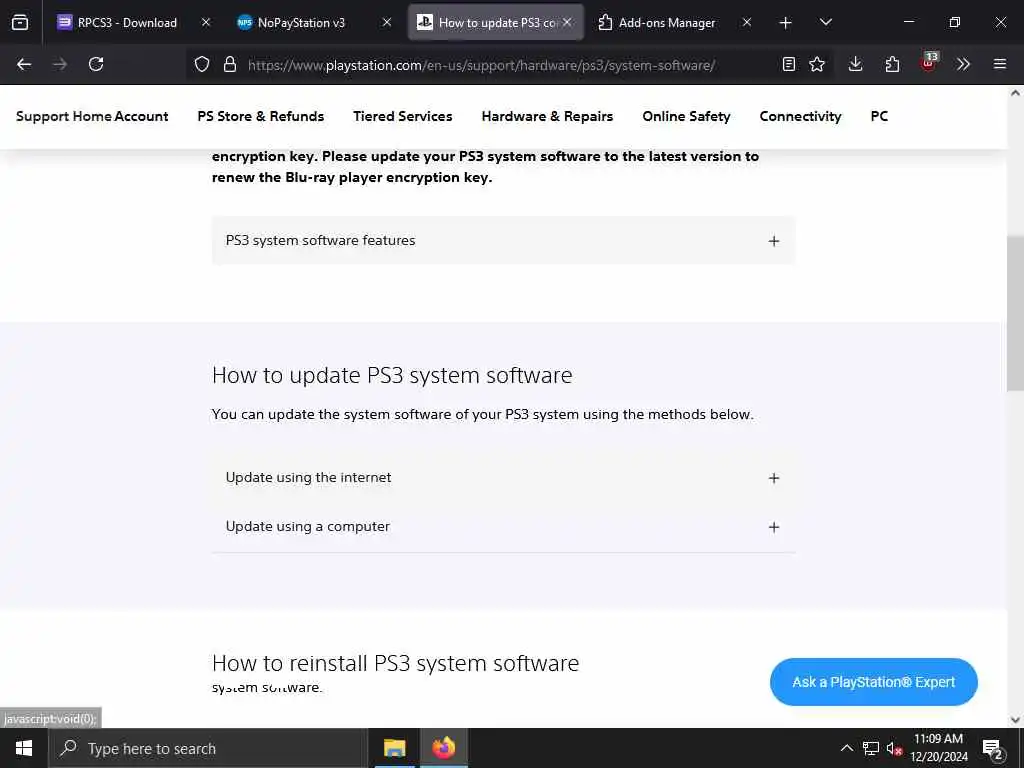Expand PS3 system software features section
Image resolution: width=1024 pixels, height=768 pixels.
click(x=504, y=240)
